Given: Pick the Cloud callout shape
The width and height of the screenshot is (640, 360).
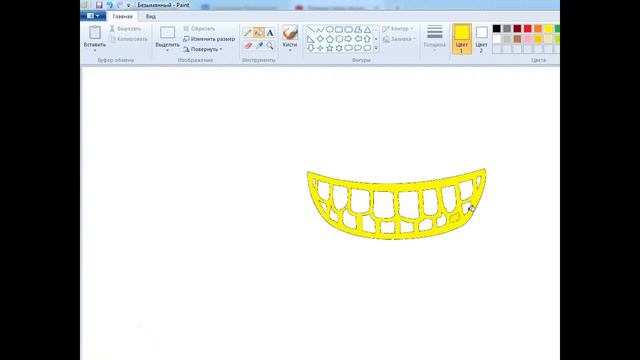Looking at the screenshot, I should (367, 48).
